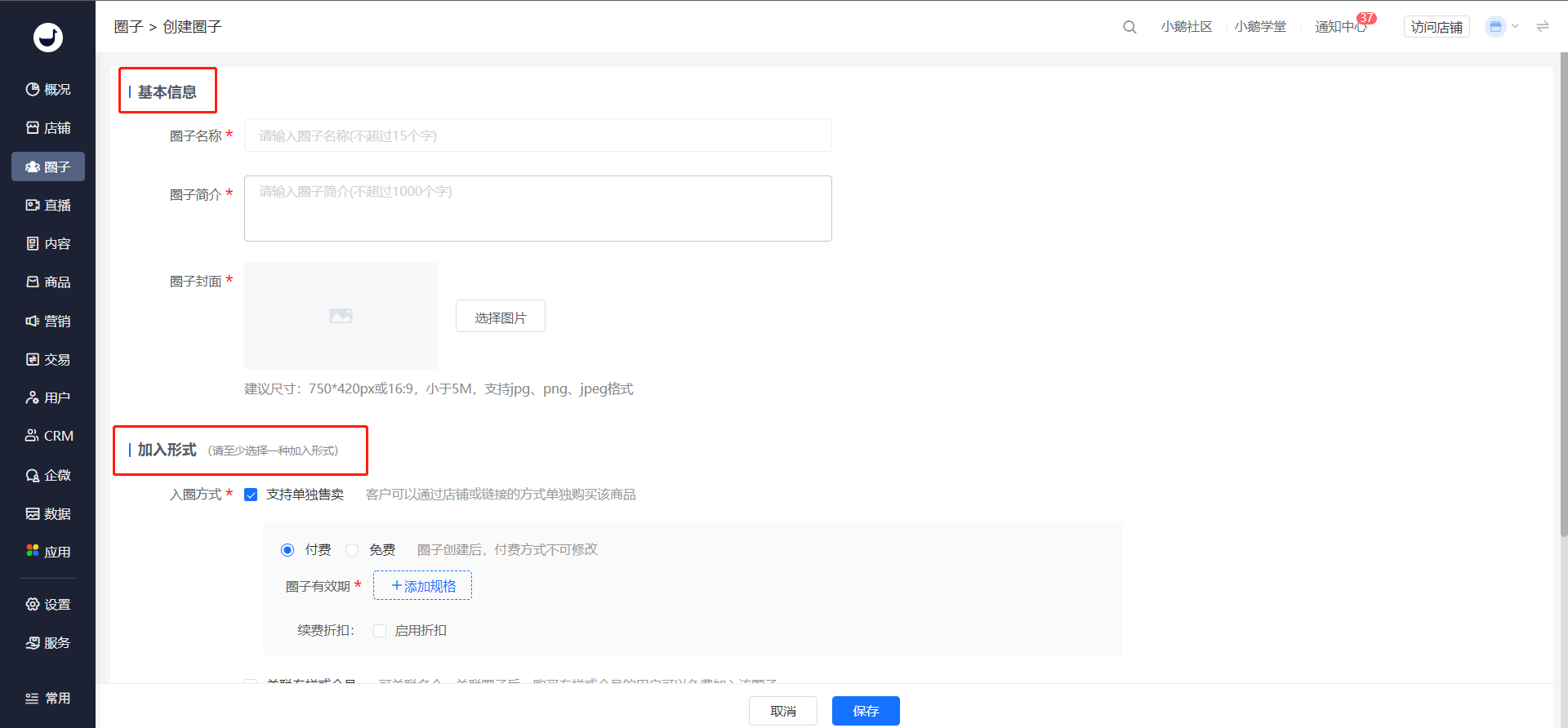Screen dimensions: 1568x728
Task: Click the 保存 button
Action: [866, 711]
